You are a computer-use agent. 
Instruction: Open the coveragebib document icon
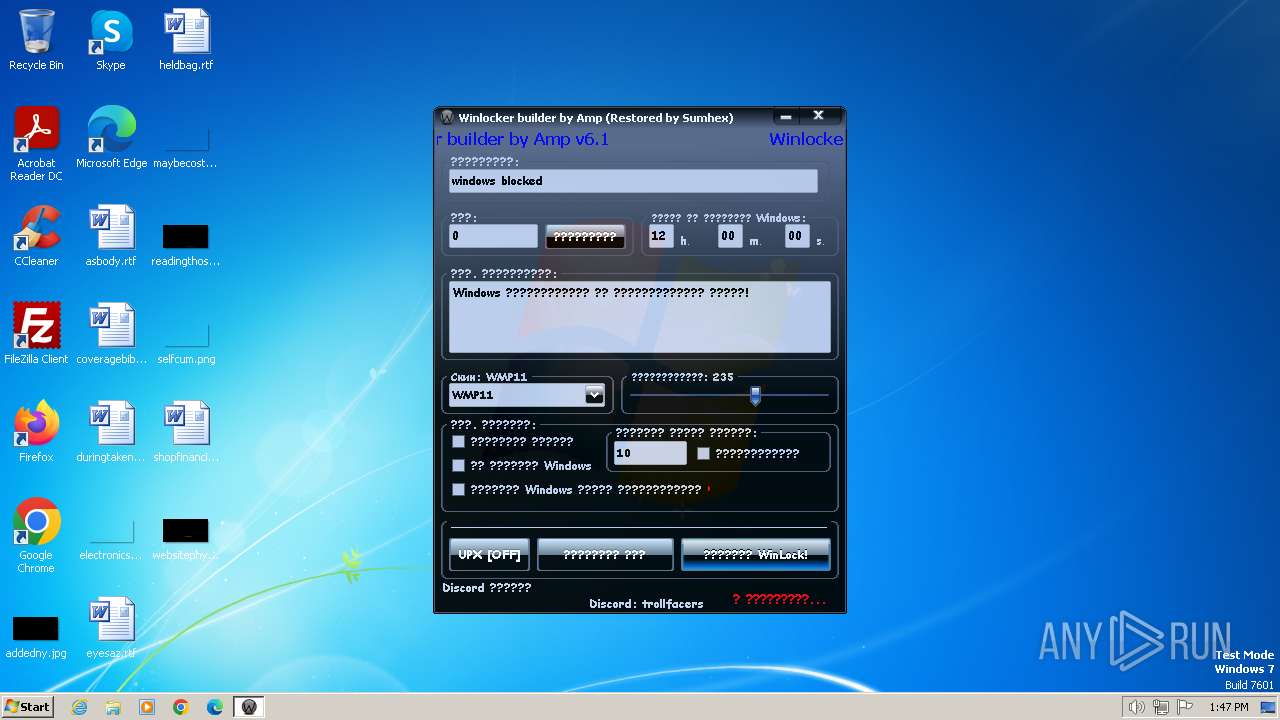pyautogui.click(x=111, y=334)
